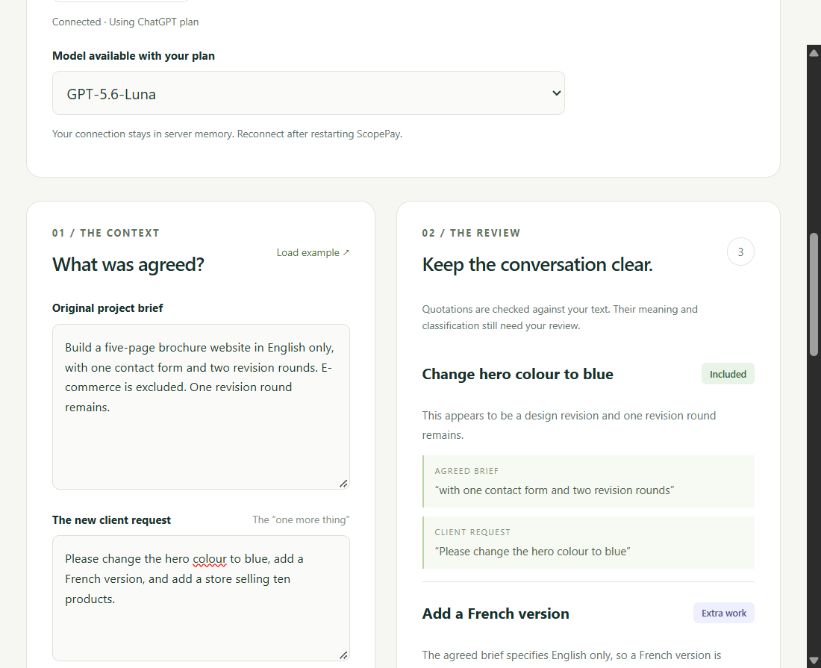Click the Keep the conversation clear heading

pos(537,264)
